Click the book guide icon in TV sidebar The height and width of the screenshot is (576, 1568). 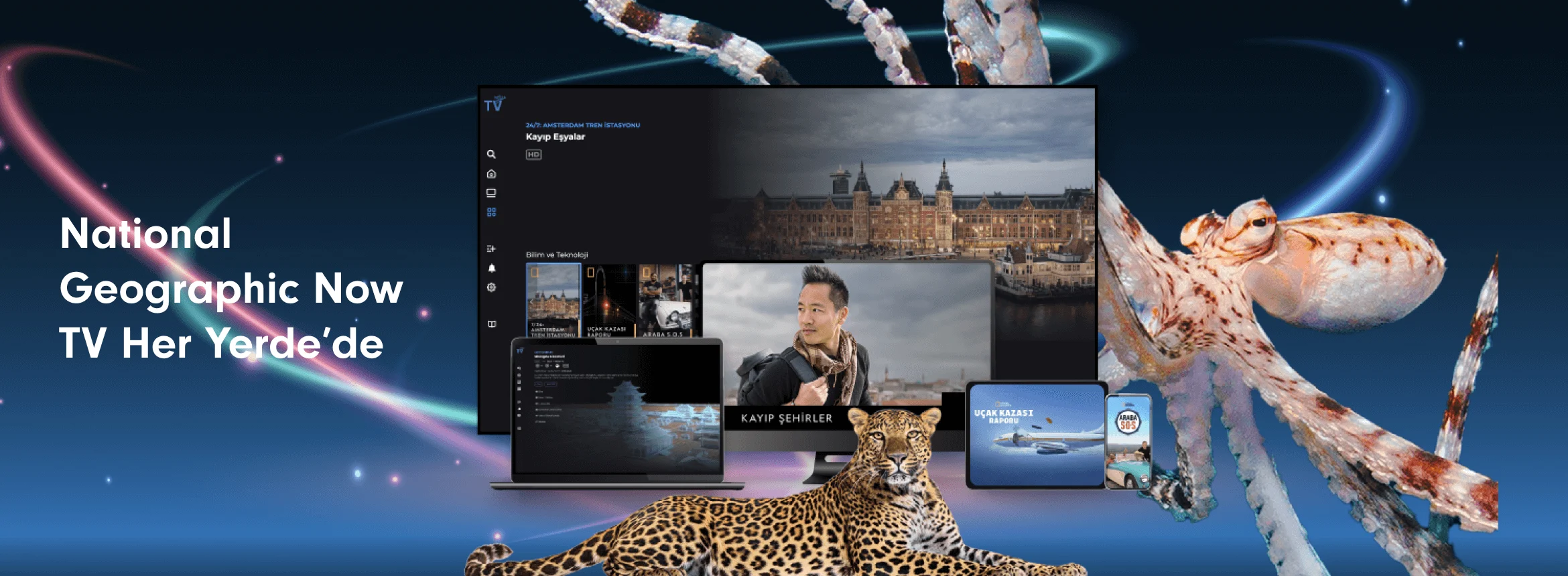491,324
